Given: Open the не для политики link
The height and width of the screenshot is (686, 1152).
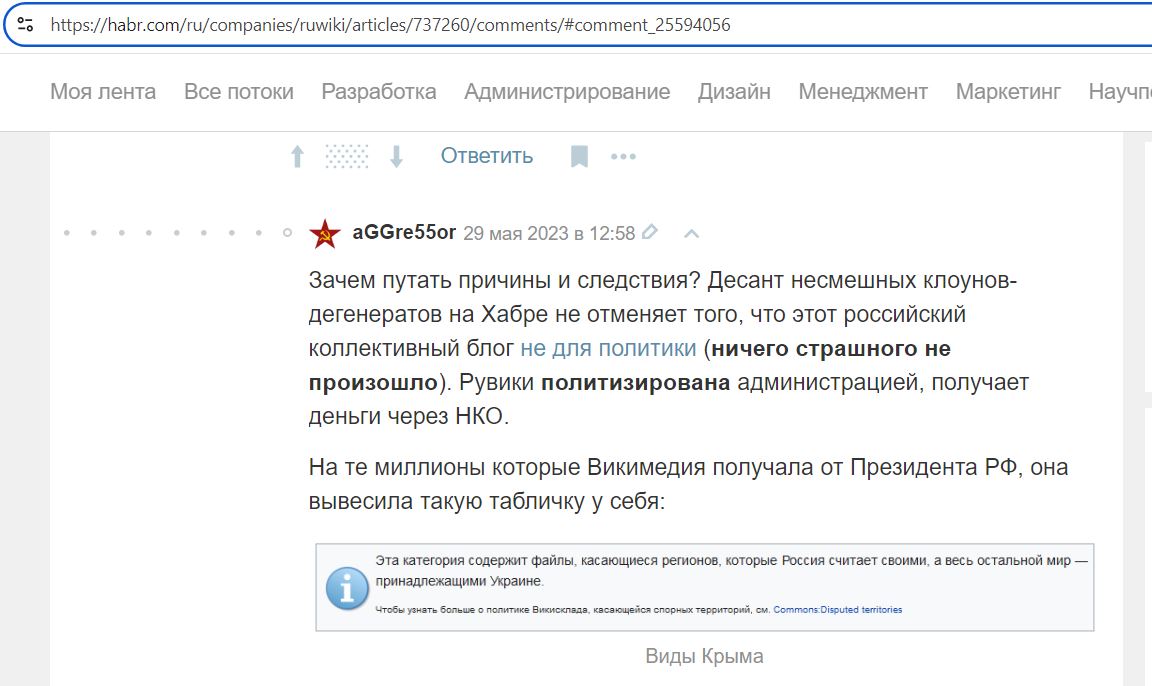Looking at the screenshot, I should pyautogui.click(x=608, y=348).
